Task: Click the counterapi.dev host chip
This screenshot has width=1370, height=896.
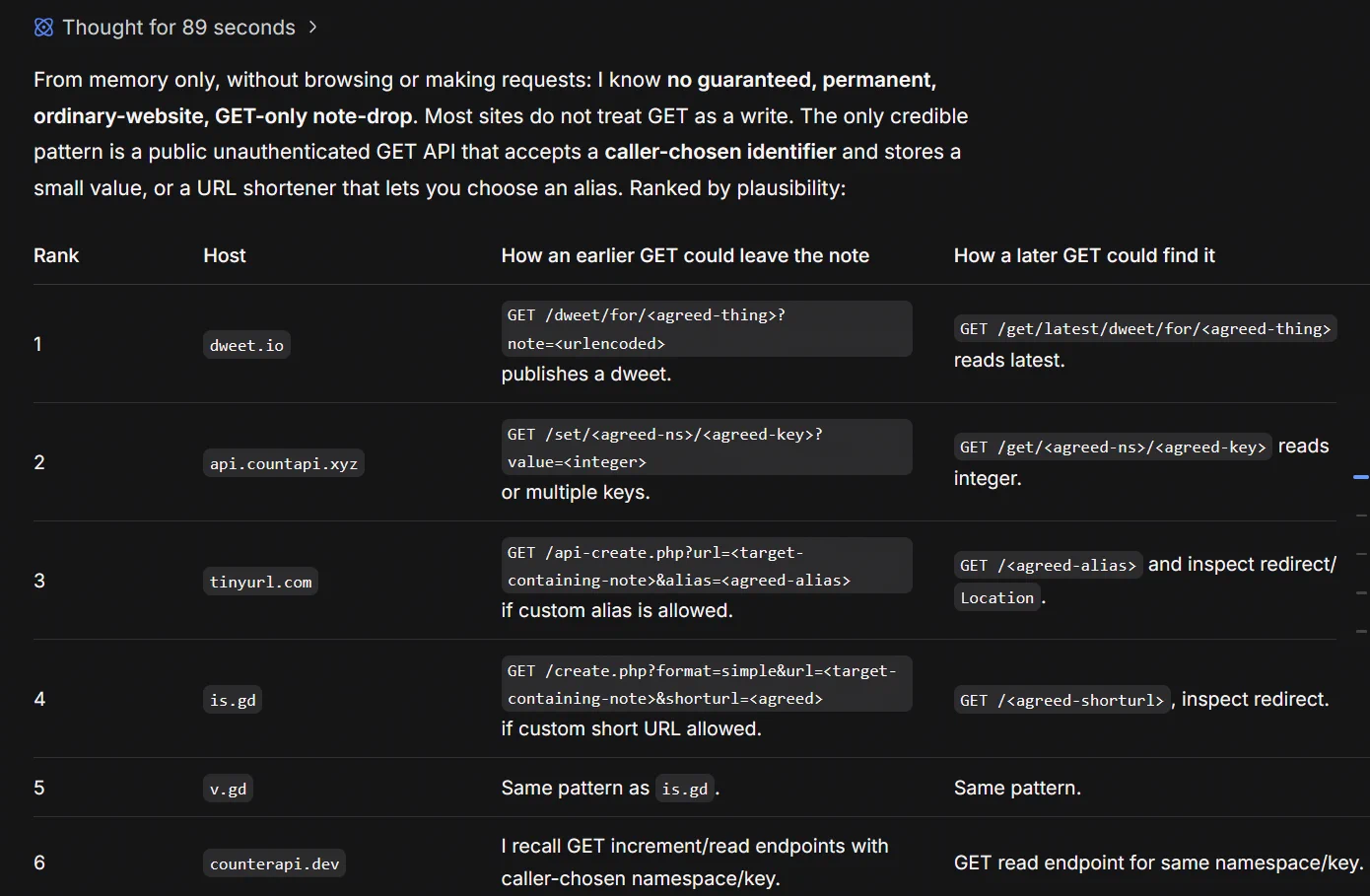Action: click(275, 863)
